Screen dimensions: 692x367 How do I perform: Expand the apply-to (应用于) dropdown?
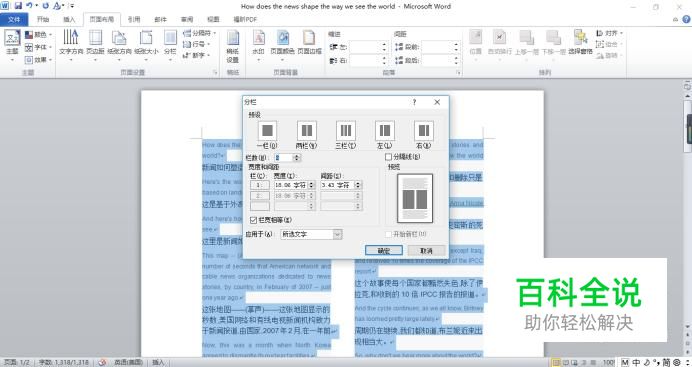click(338, 234)
